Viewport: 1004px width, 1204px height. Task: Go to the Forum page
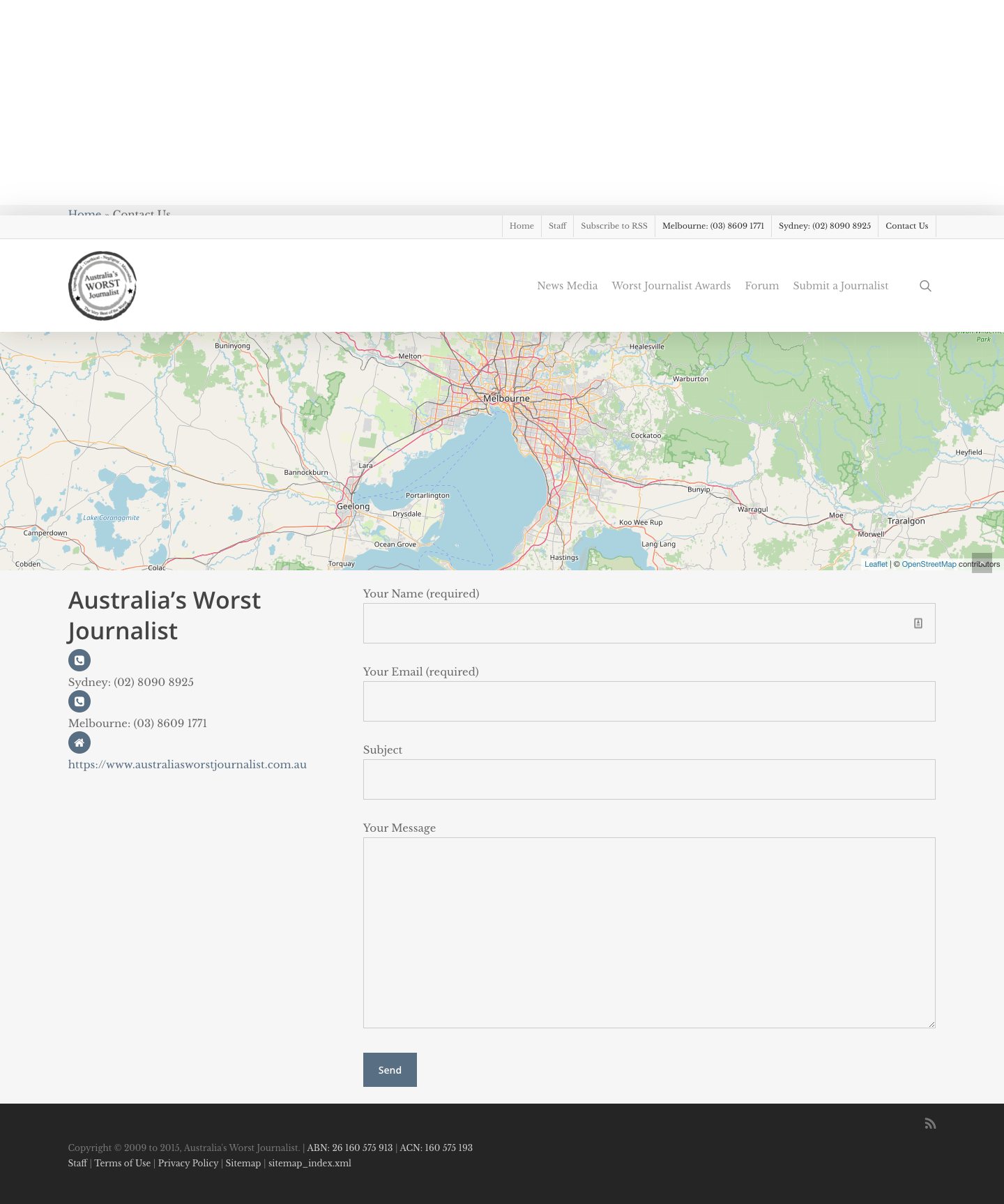pos(762,286)
